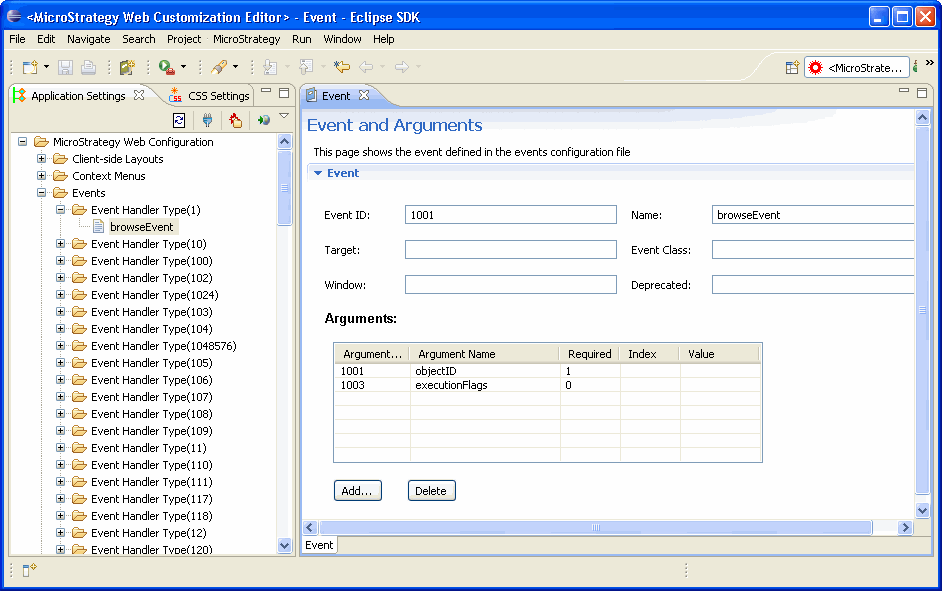942x591 pixels.
Task: Click the Previous Annotation toolbar icon
Action: pos(306,67)
